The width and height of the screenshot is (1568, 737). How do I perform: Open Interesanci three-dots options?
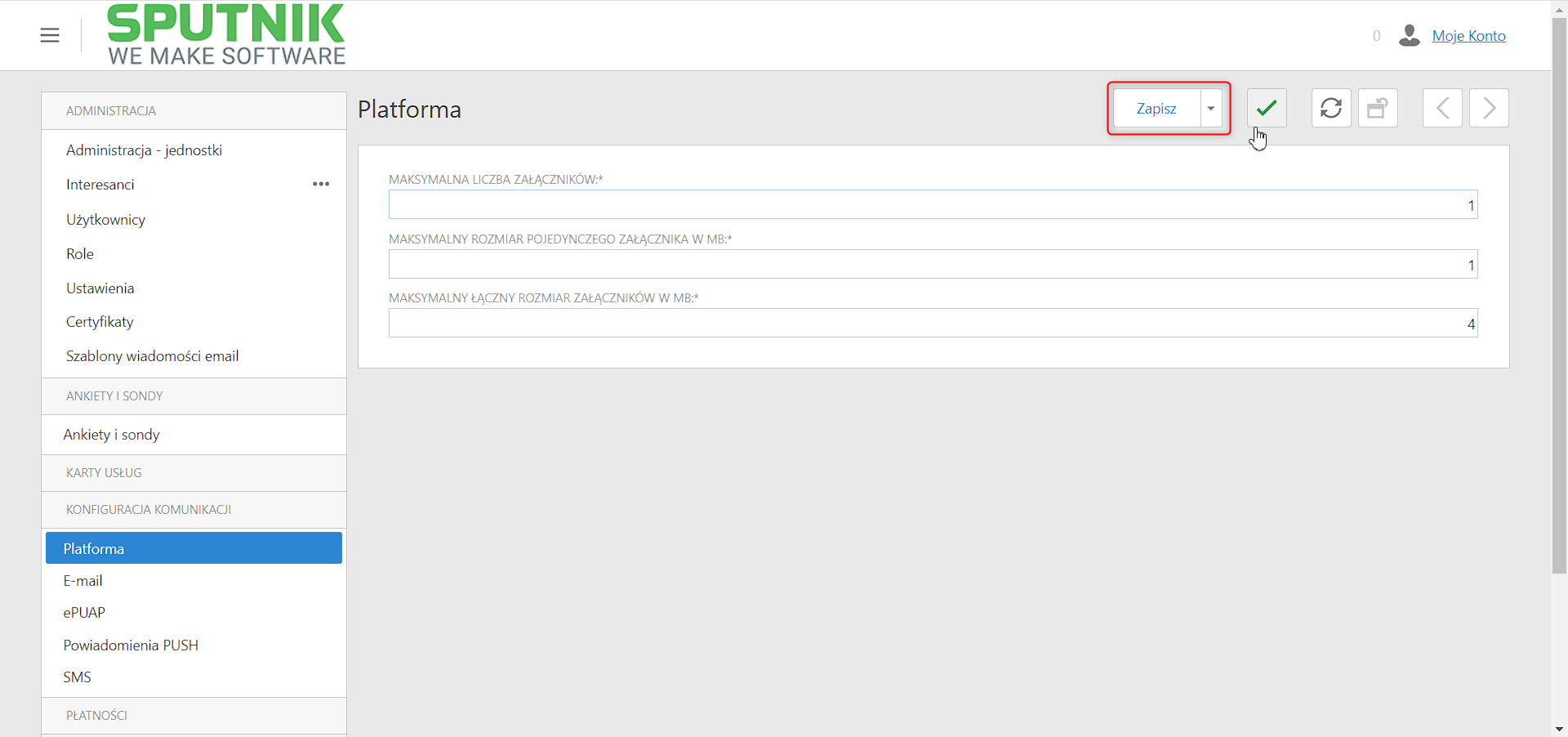pyautogui.click(x=321, y=184)
